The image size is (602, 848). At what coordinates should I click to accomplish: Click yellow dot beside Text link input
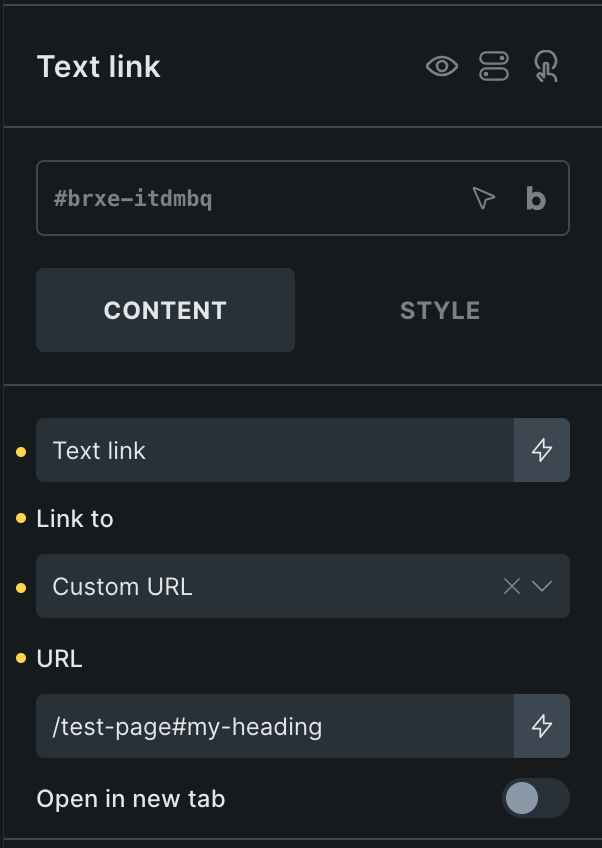tap(21, 452)
